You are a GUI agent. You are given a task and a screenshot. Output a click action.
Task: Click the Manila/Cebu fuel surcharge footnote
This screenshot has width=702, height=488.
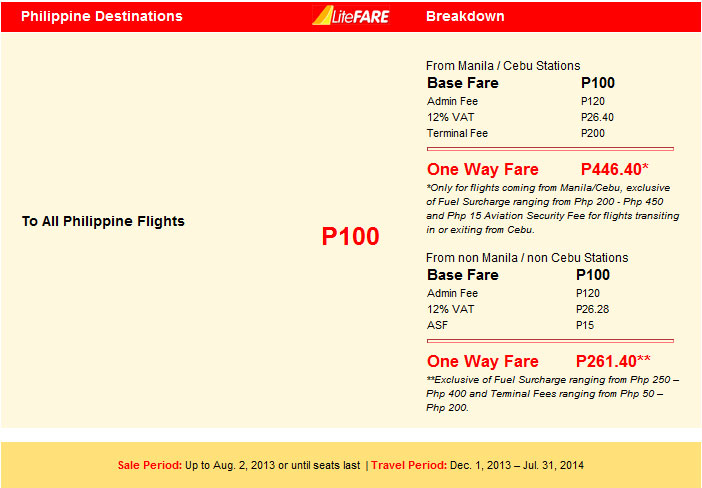(x=552, y=209)
